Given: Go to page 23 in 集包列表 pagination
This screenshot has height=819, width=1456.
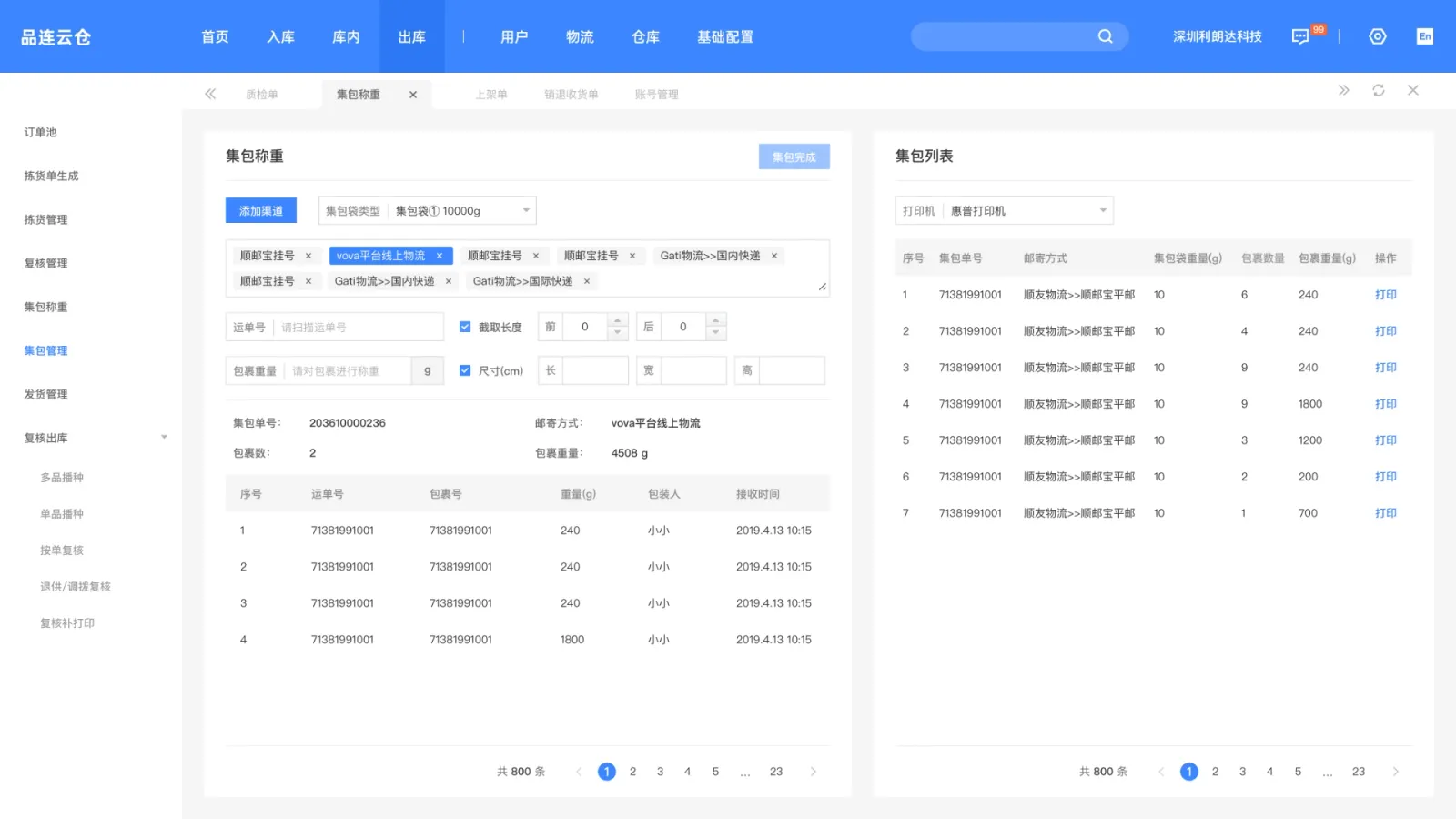Looking at the screenshot, I should 1359,772.
